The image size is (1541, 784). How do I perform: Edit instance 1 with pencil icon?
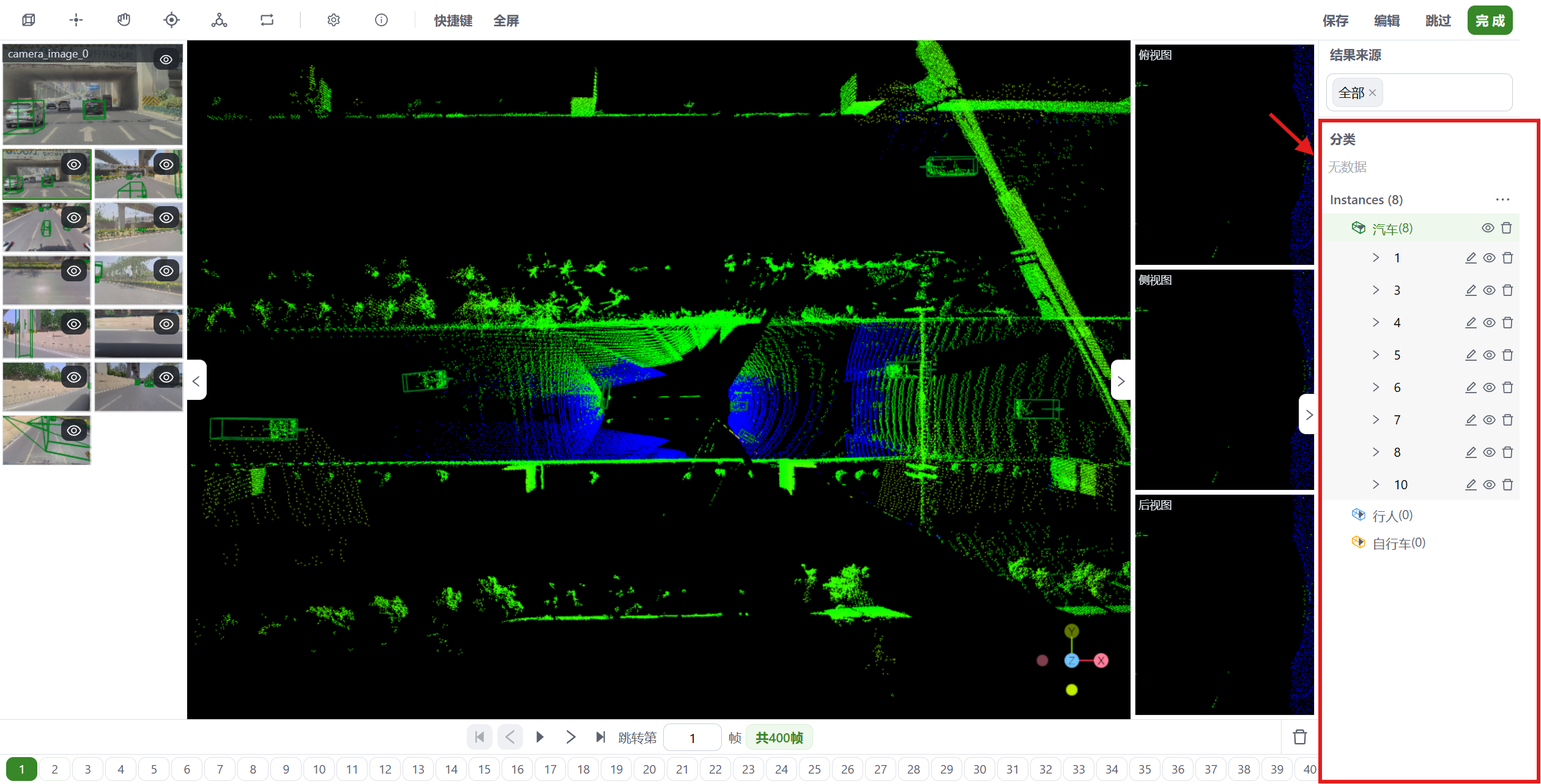tap(1471, 258)
